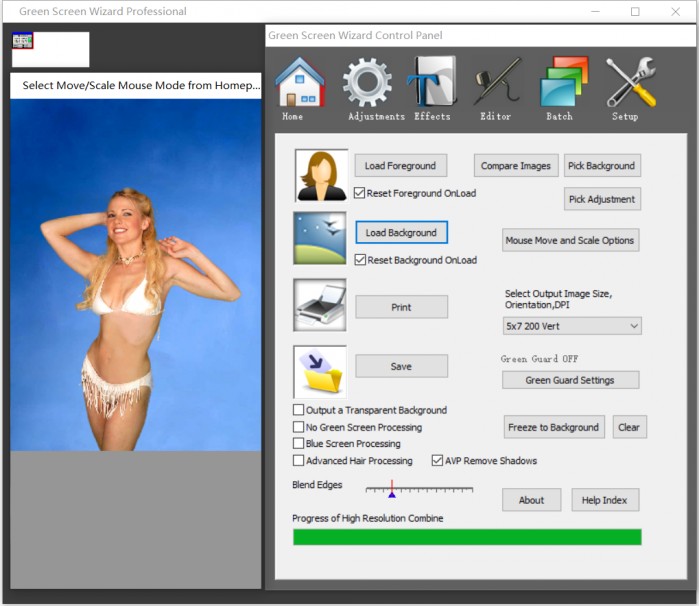Open the output image size dropdown
Screen dimensions: 699x606
pos(572,326)
